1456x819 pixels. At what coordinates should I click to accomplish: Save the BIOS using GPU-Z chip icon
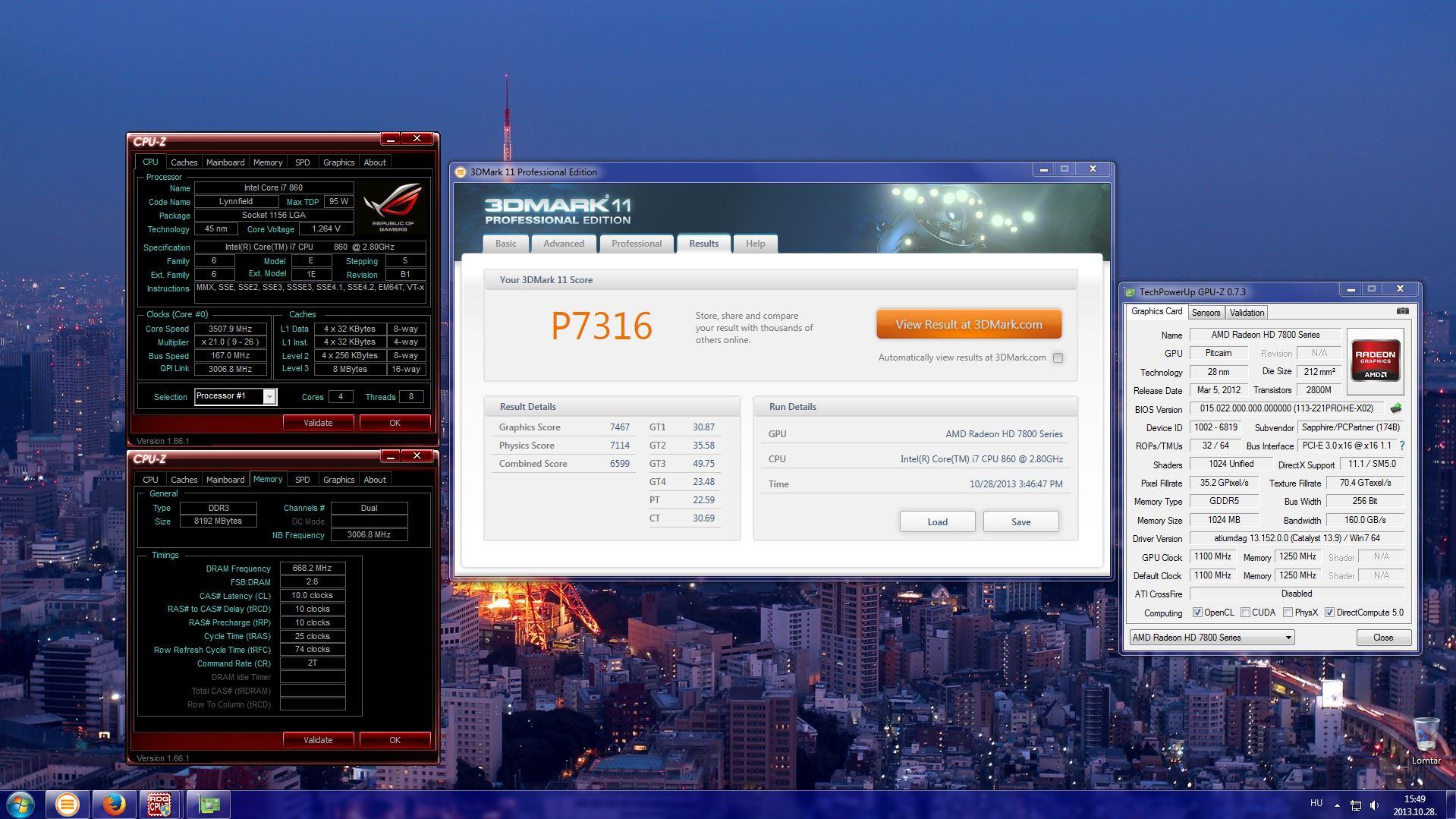click(1395, 408)
